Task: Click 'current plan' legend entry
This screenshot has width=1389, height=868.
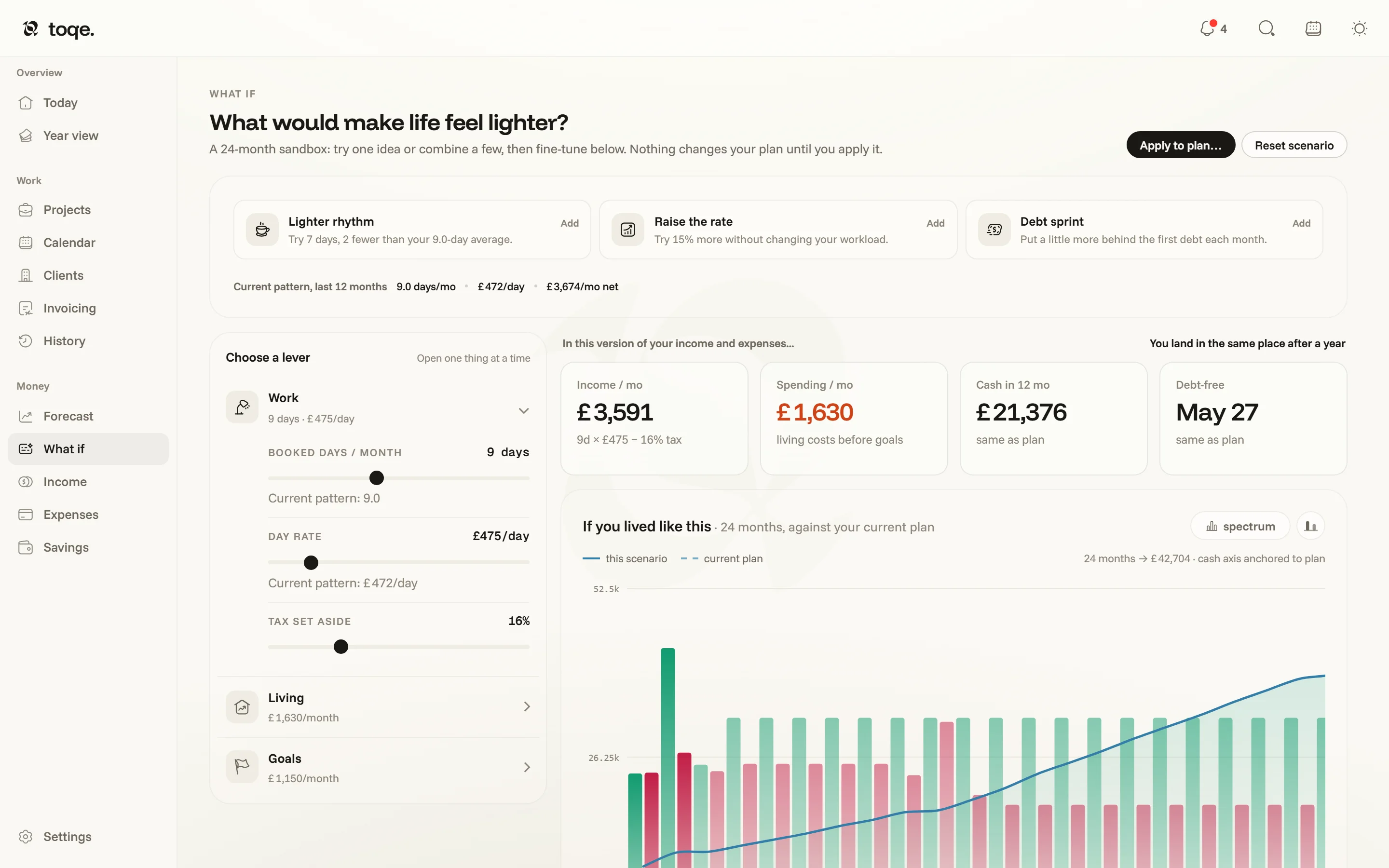Action: pyautogui.click(x=722, y=558)
